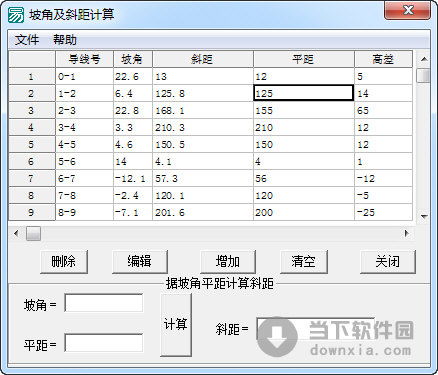Click cell 6-7 in 导线号 column
Screen dimensions: 438x375
pos(84,179)
